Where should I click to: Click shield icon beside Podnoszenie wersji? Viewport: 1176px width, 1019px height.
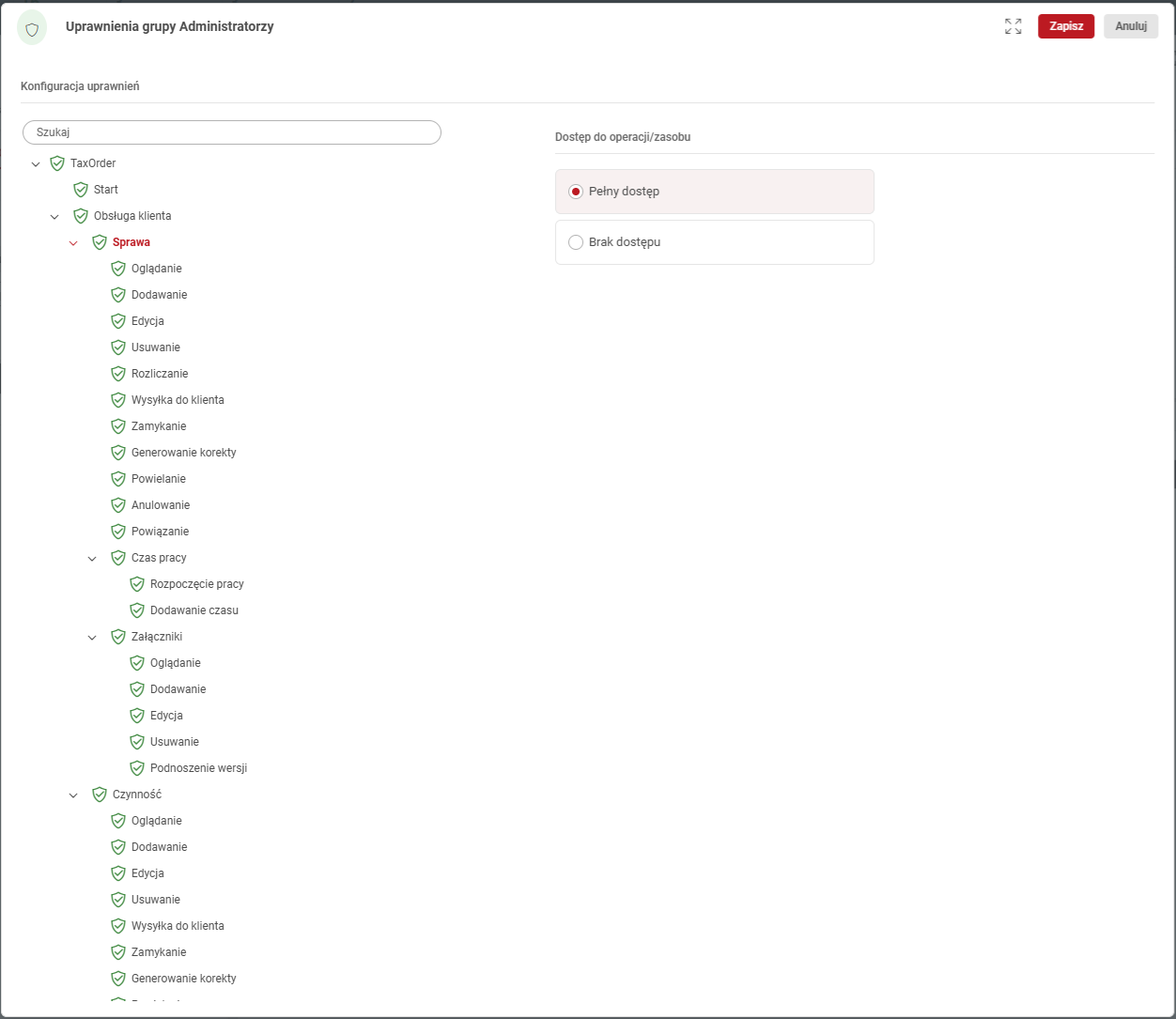[137, 768]
